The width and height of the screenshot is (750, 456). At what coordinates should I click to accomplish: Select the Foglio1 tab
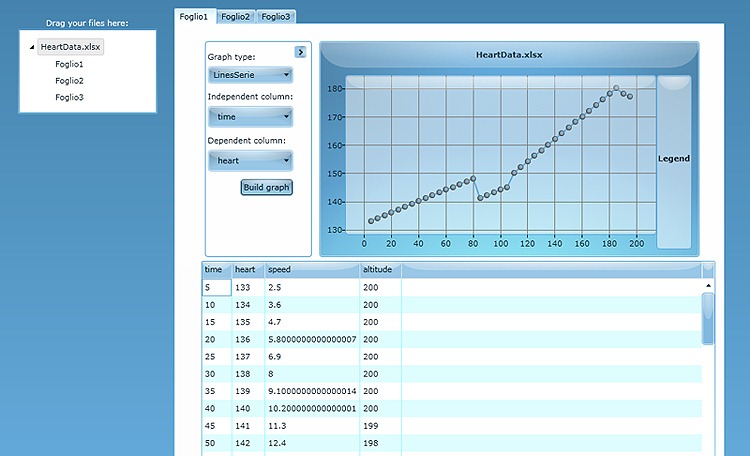(x=194, y=17)
